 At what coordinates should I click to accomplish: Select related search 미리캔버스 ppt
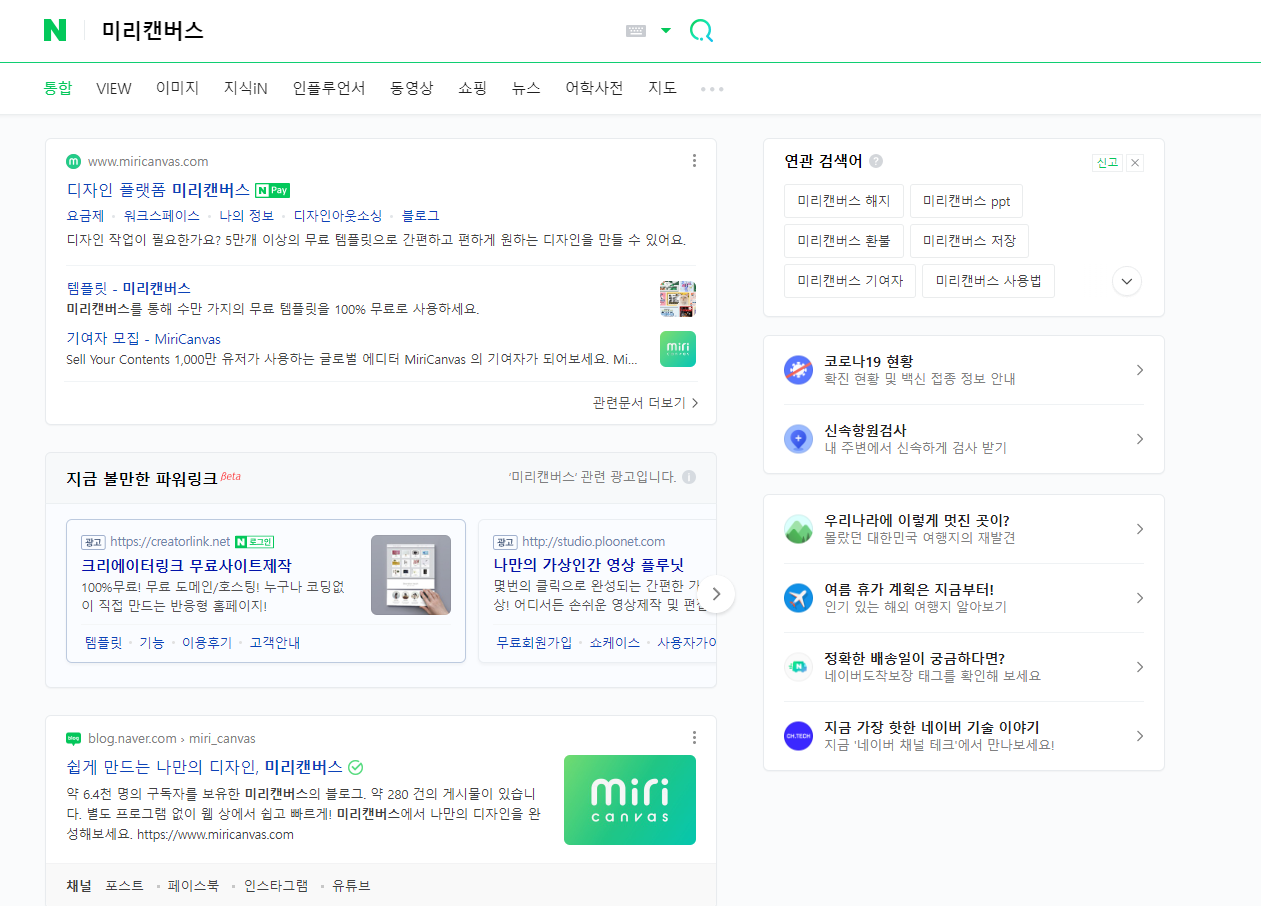click(x=966, y=201)
